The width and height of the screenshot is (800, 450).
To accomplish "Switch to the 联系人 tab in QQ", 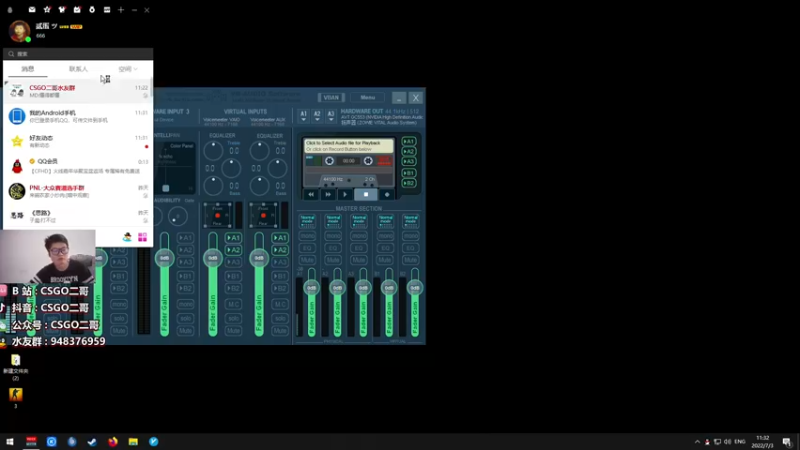I will (78, 69).
